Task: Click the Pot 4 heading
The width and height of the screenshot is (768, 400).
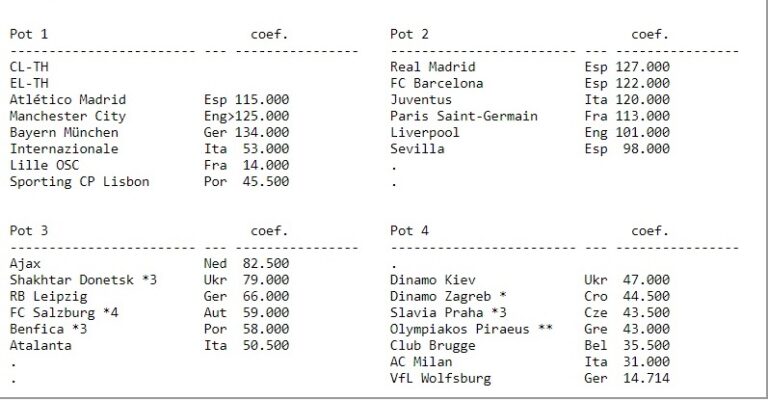Action: point(409,230)
